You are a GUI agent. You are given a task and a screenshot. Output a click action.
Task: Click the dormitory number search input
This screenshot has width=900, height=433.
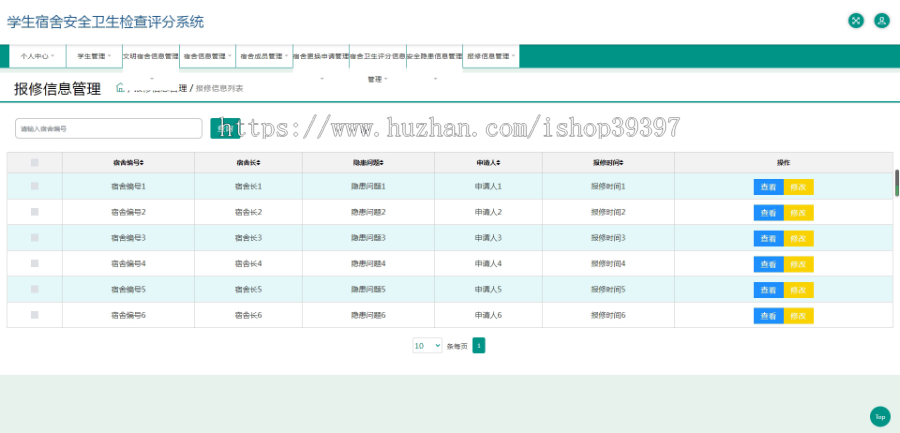(108, 129)
